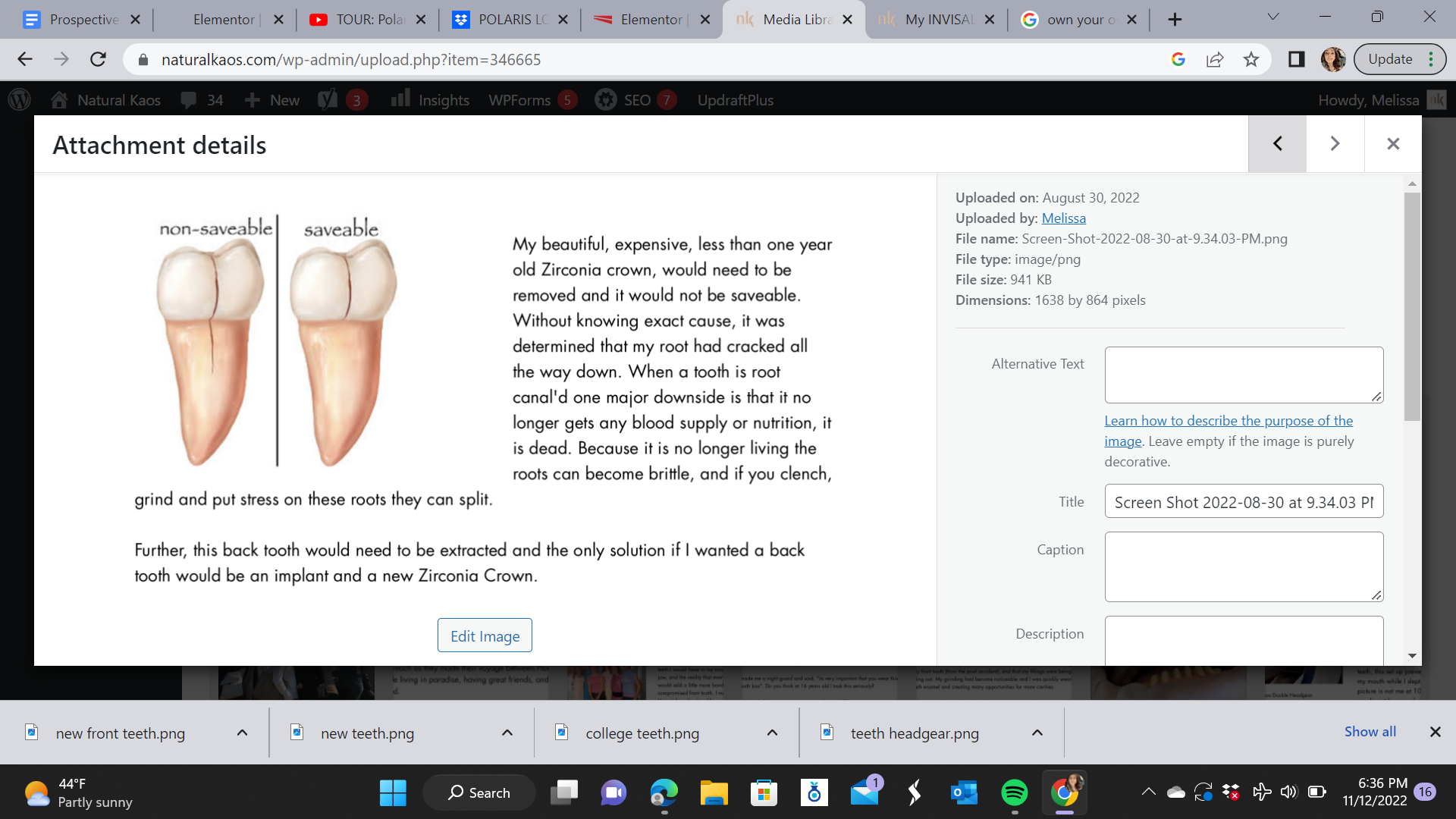Open the weather widget showing 44°F
The image size is (1456, 819).
pos(78,792)
